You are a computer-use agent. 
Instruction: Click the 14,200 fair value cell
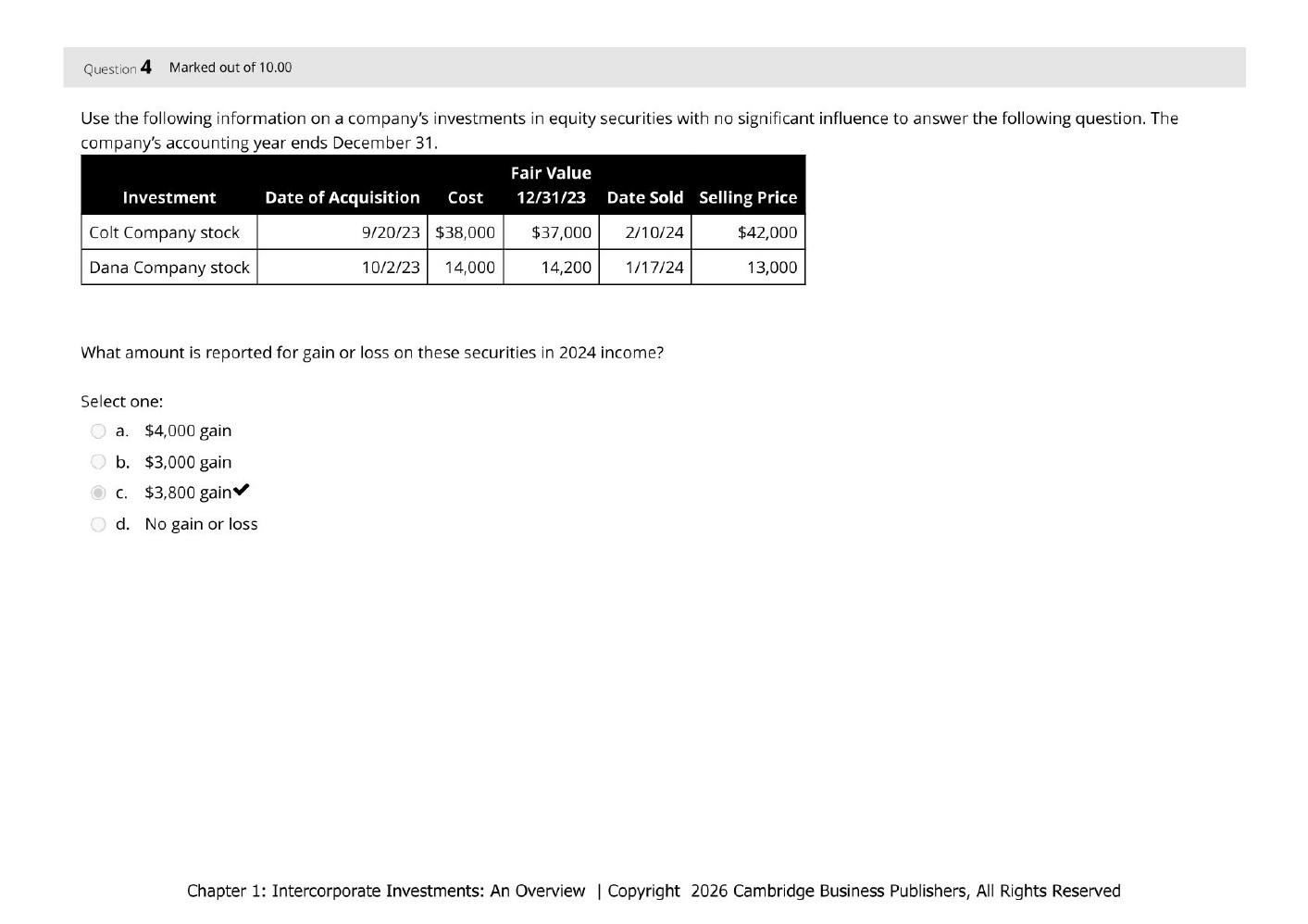point(552,268)
